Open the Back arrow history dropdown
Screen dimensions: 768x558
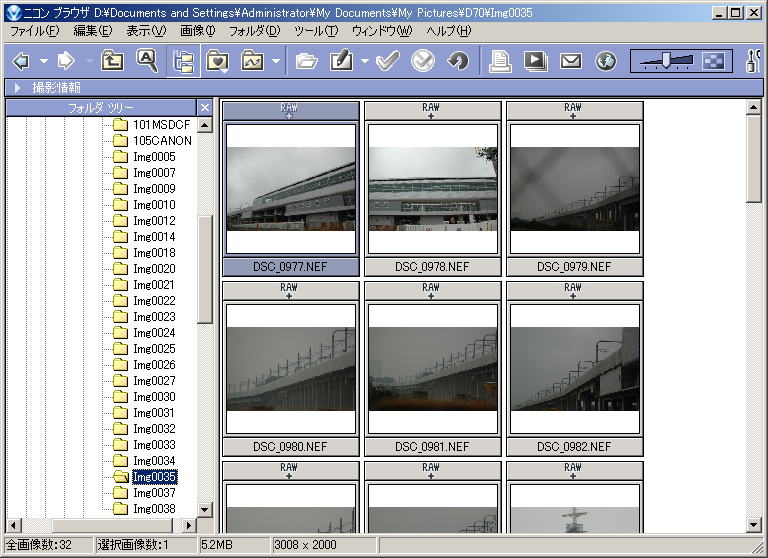[x=44, y=61]
